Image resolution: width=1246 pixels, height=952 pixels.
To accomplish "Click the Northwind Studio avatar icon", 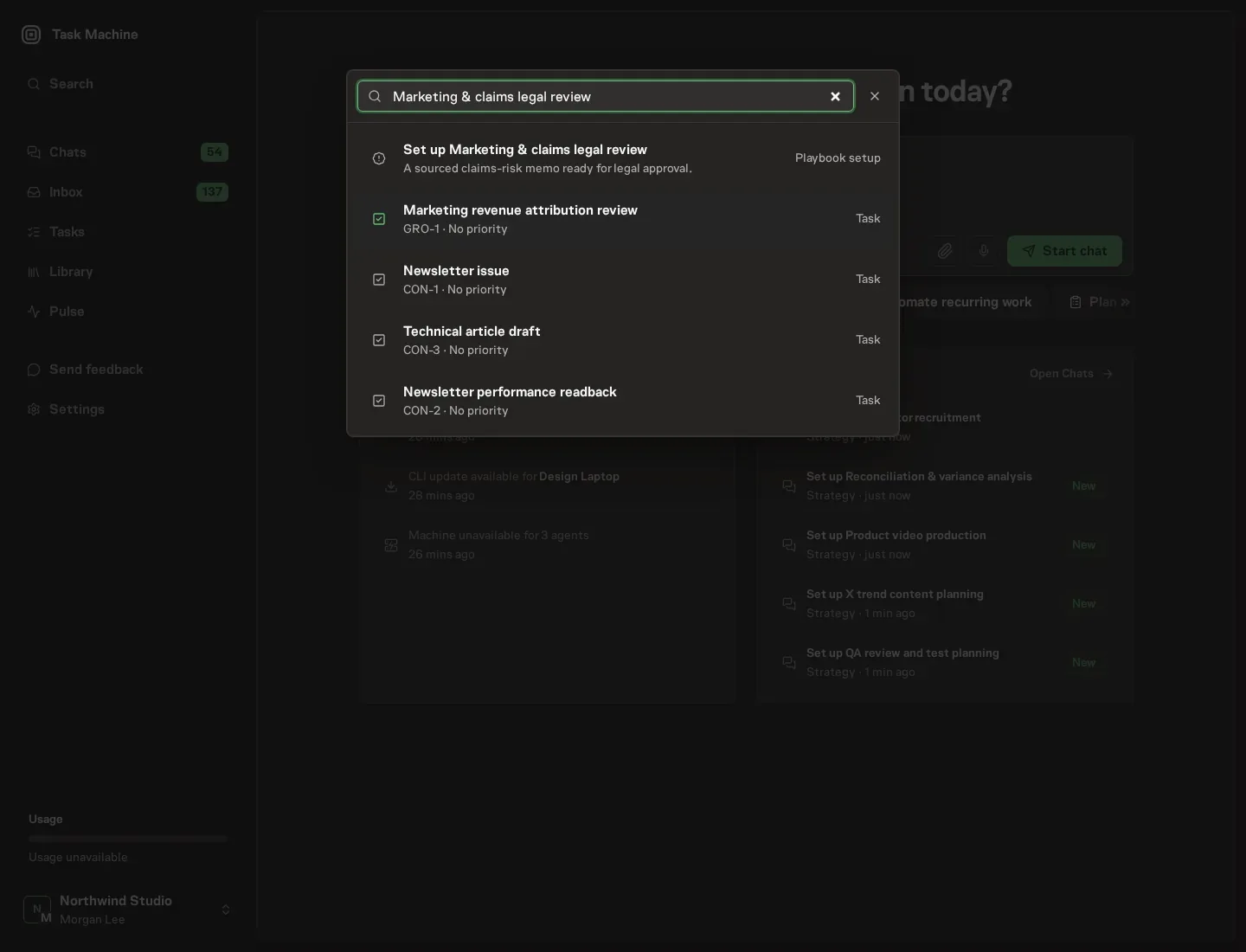I will (x=37, y=910).
